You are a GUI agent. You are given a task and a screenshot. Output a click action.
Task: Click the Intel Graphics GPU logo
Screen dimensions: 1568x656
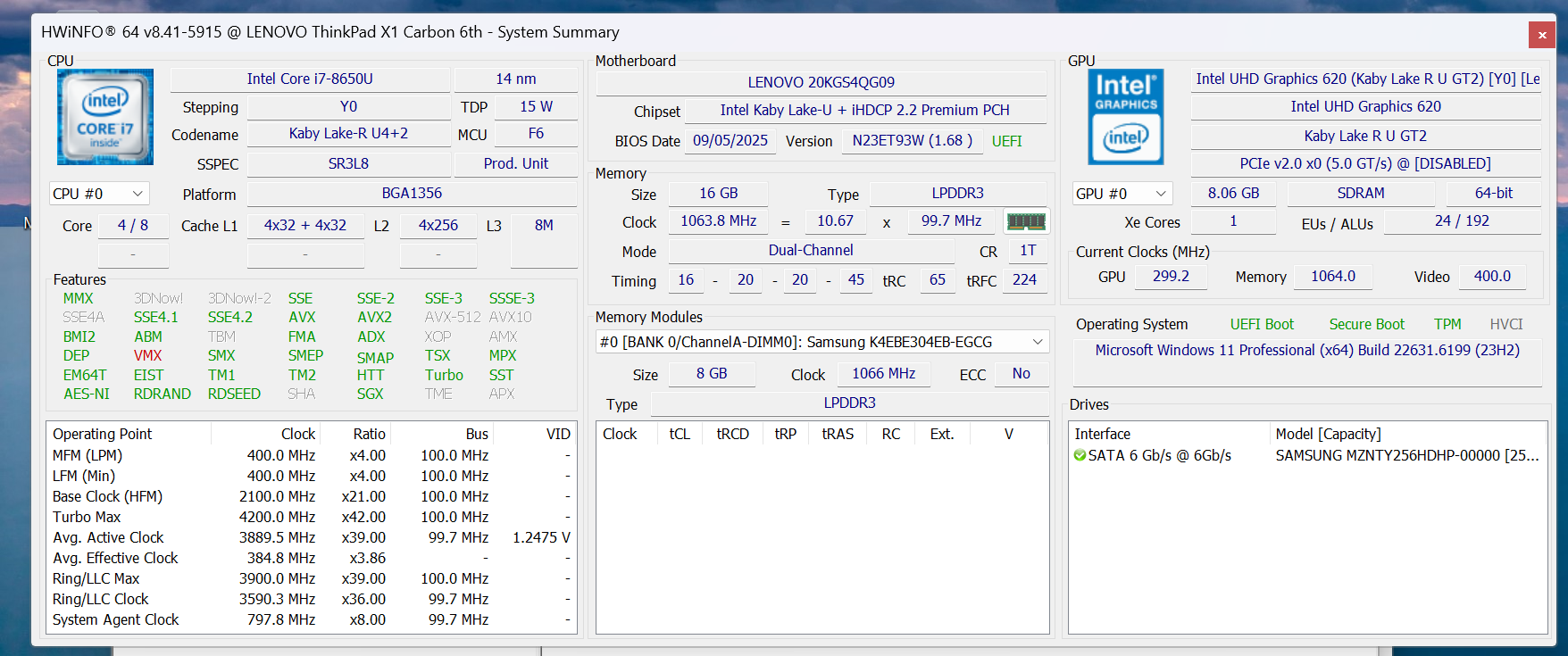pyautogui.click(x=1126, y=117)
